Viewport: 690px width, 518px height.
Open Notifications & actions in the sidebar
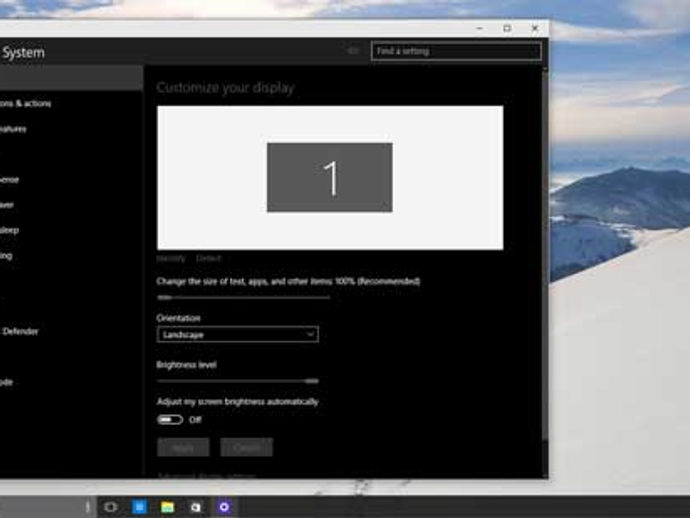pos(26,103)
